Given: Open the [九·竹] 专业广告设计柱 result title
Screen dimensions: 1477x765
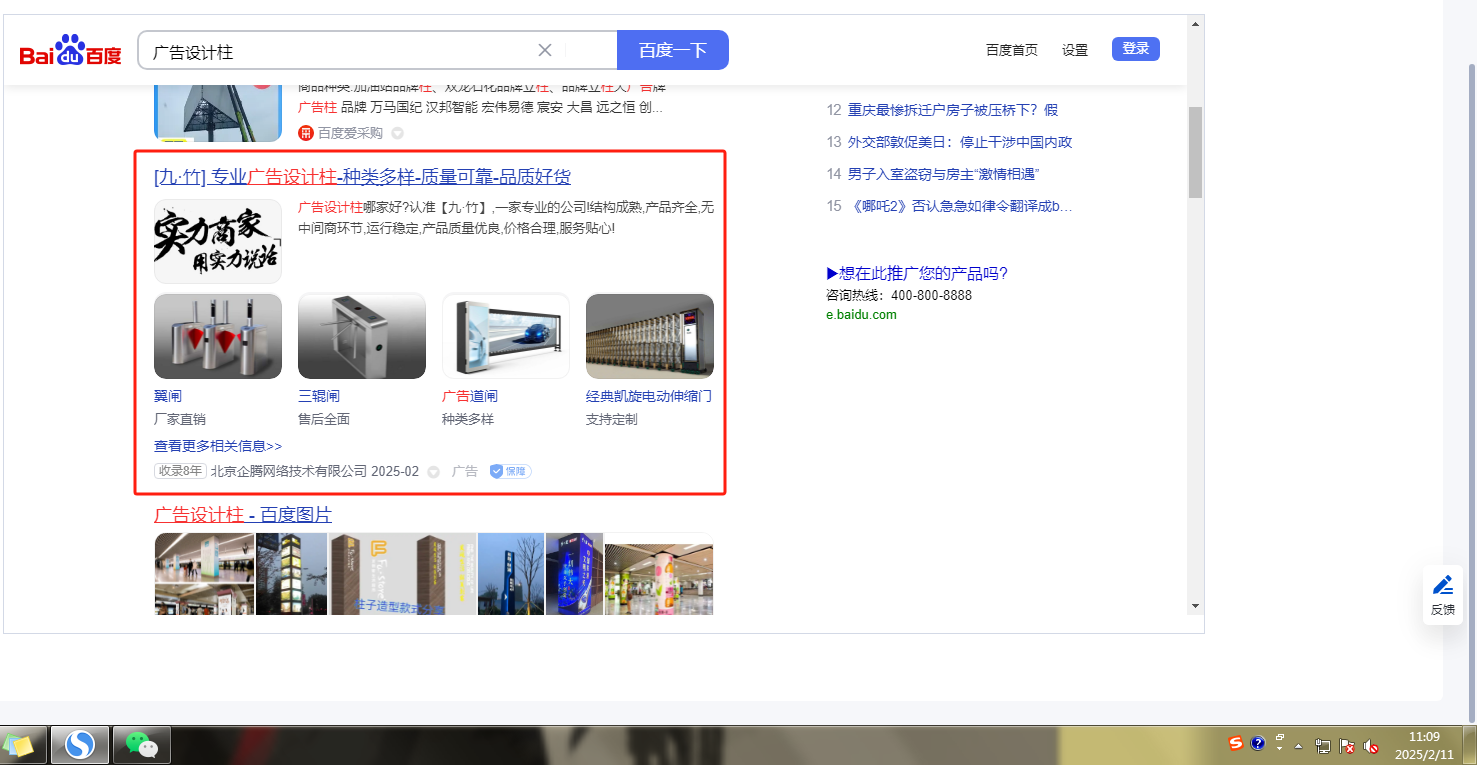Looking at the screenshot, I should pos(362,177).
